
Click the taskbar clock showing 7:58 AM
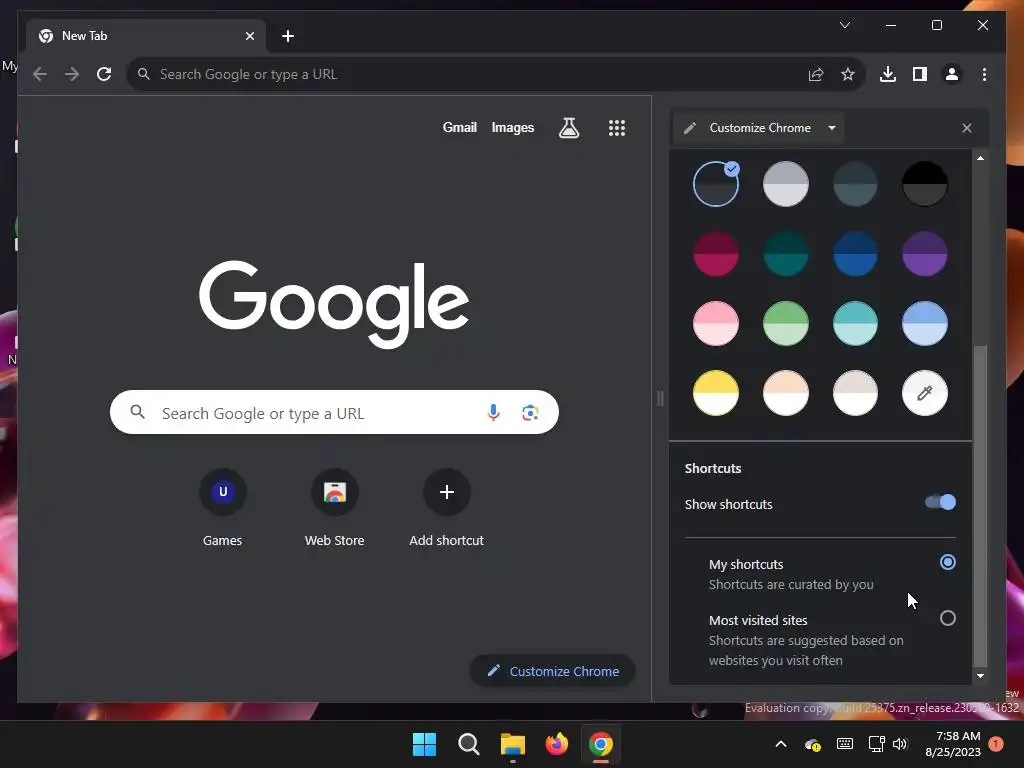coord(953,744)
